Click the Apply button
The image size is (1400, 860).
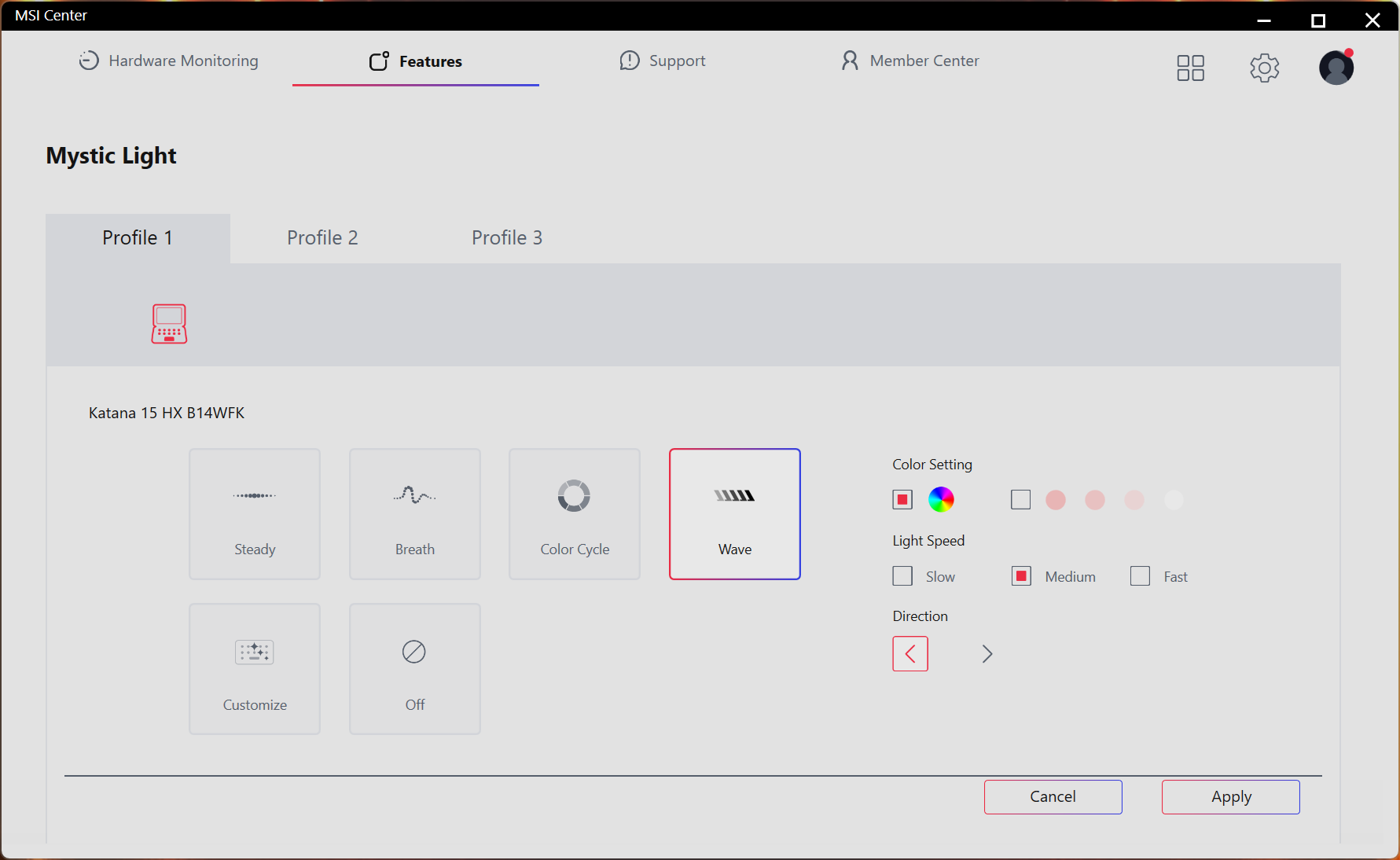pos(1230,797)
